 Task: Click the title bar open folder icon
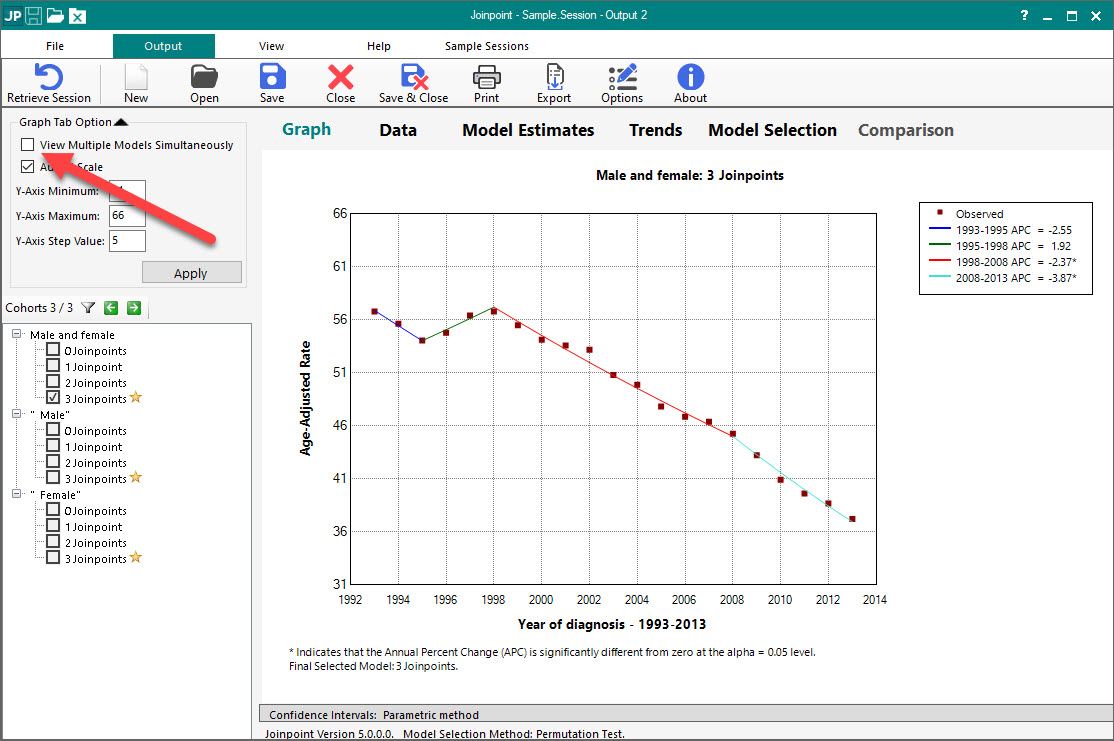click(x=55, y=16)
